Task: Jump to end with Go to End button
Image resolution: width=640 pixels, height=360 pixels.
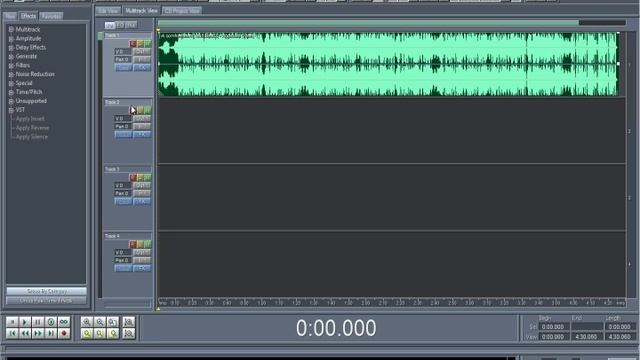Action: click(x=51, y=333)
